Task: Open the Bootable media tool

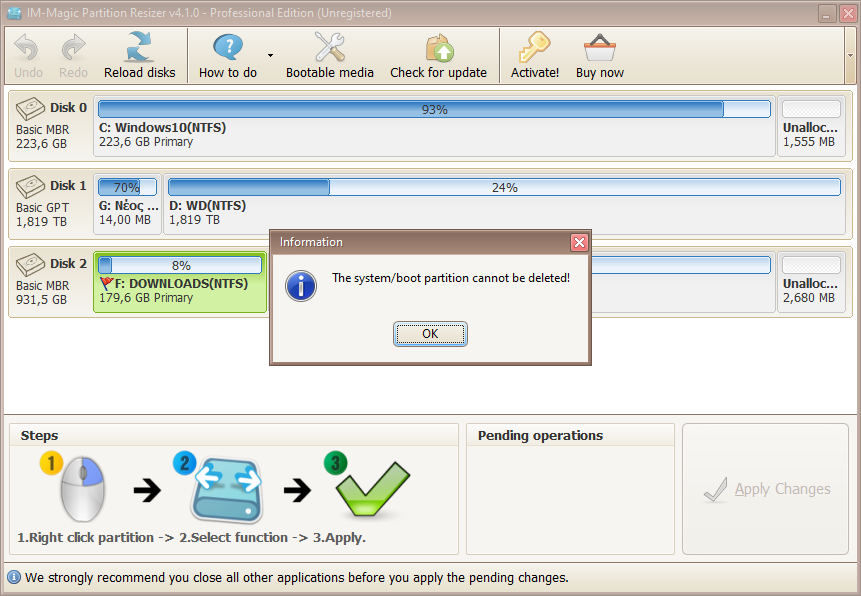Action: click(329, 55)
